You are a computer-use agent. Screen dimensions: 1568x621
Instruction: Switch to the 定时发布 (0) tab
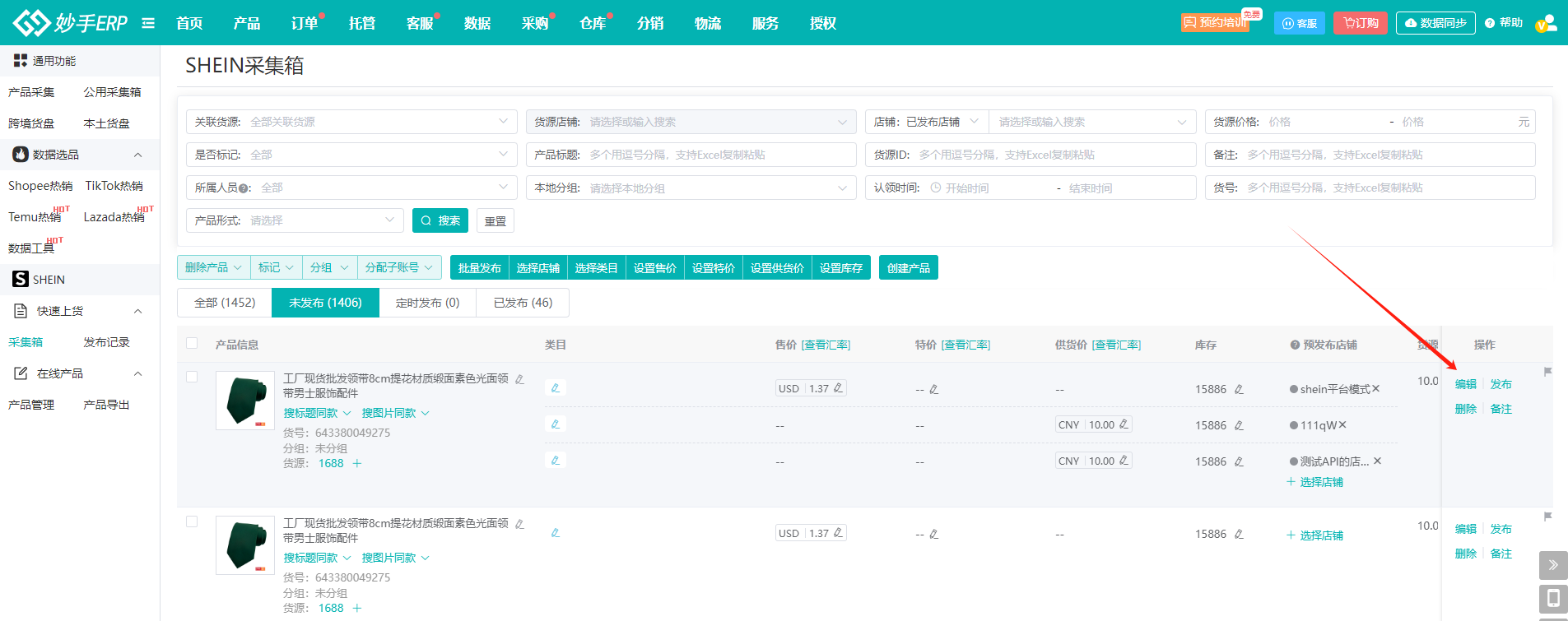[427, 303]
